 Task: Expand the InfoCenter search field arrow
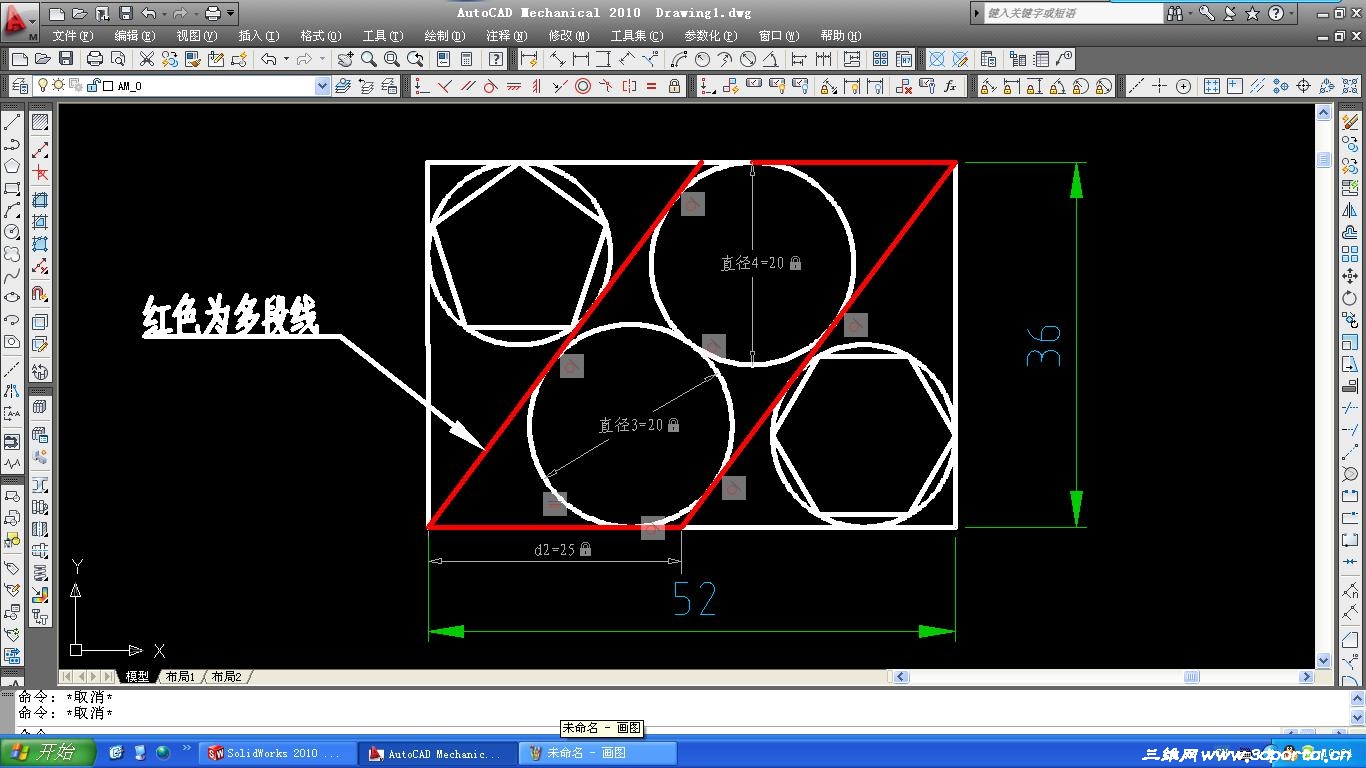pyautogui.click(x=977, y=13)
